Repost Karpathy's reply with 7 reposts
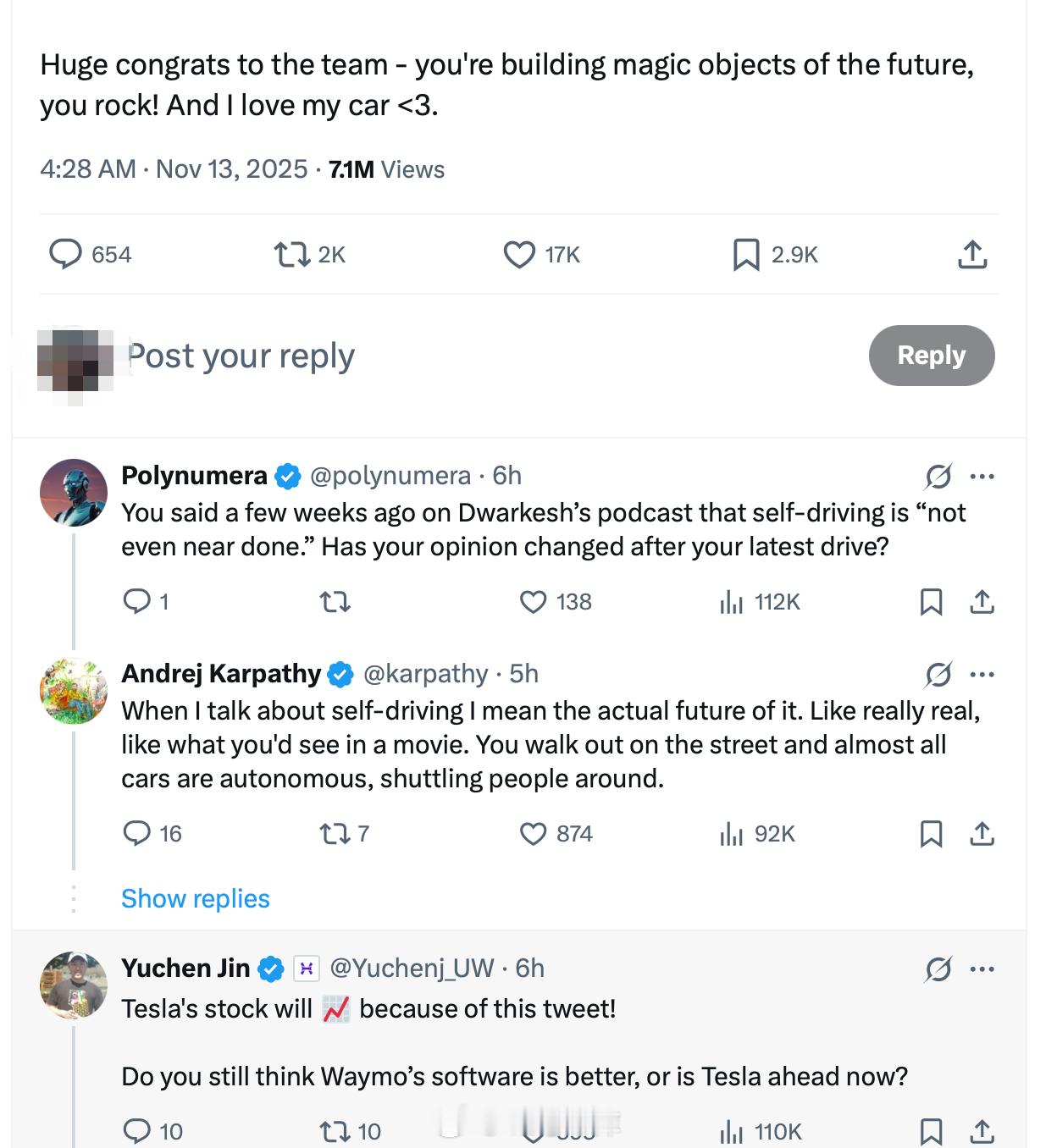The width and height of the screenshot is (1057, 1148). click(x=335, y=834)
